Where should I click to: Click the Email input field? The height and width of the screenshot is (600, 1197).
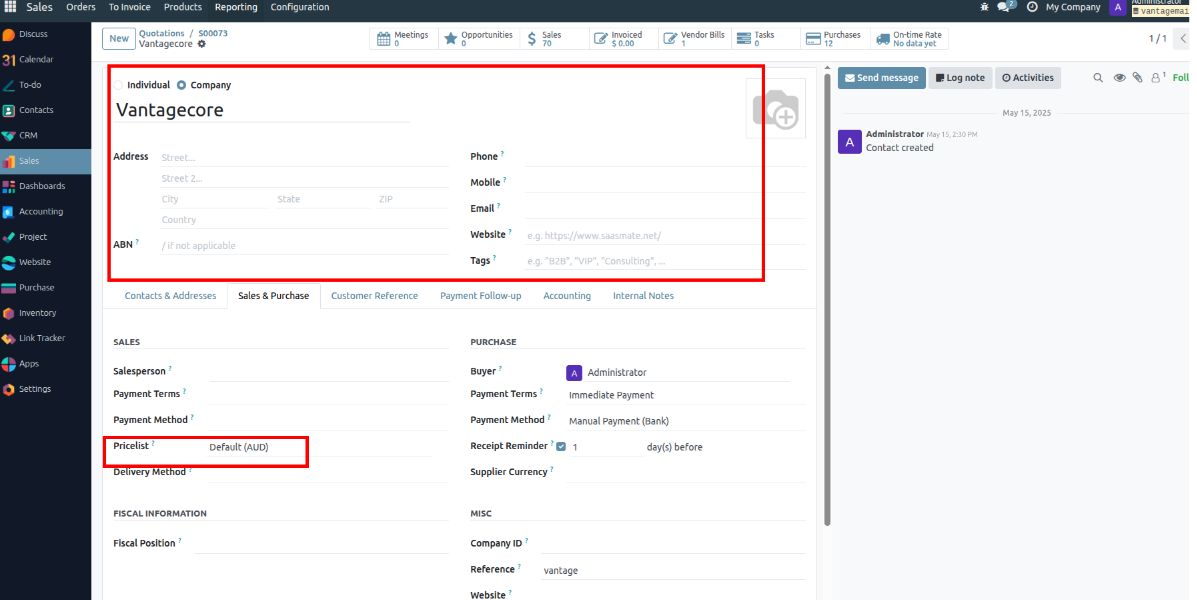click(662, 209)
